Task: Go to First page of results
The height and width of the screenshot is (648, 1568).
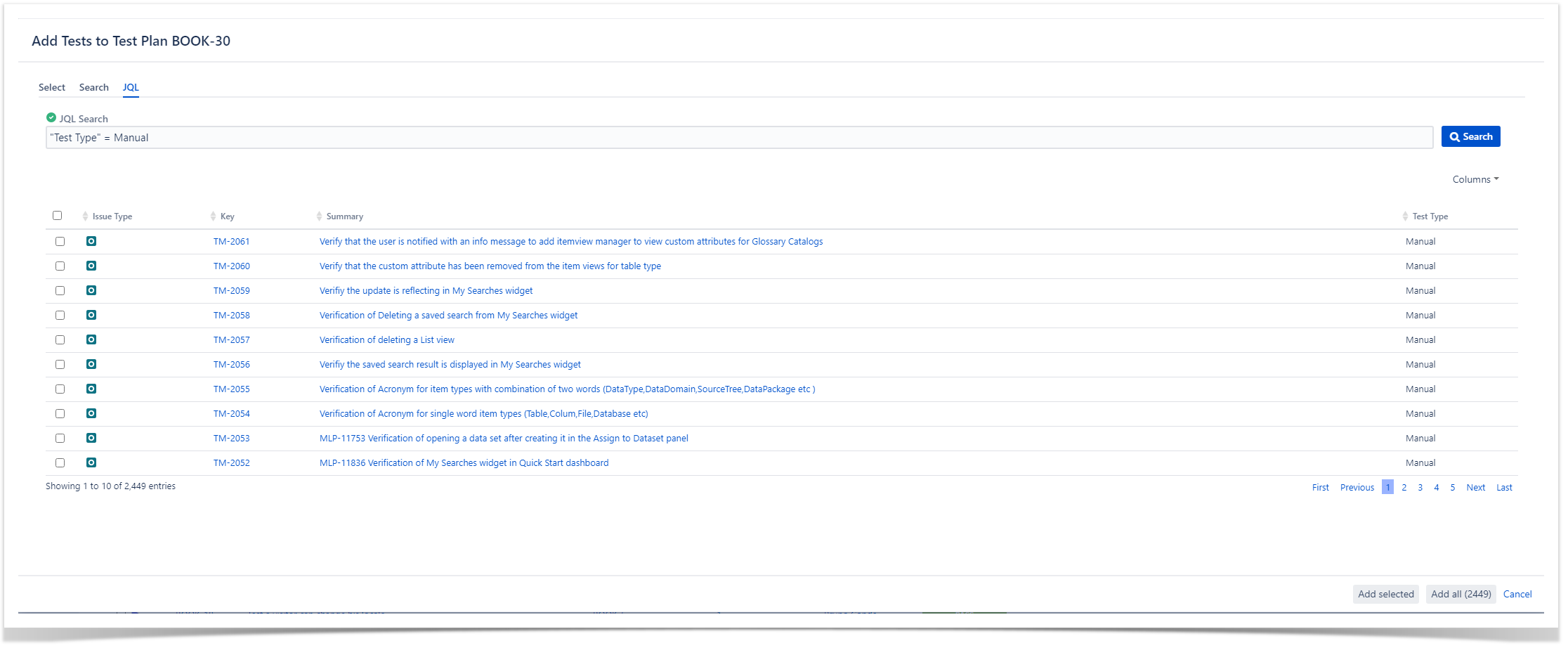Action: point(1320,487)
